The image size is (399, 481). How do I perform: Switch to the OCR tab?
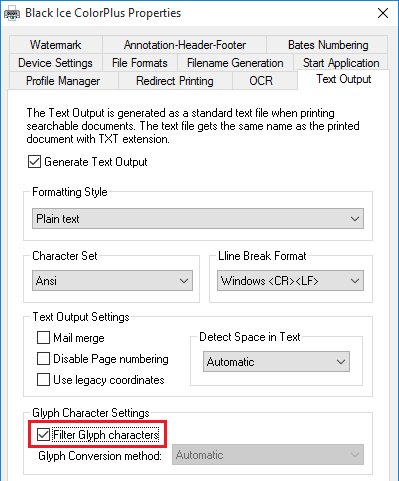click(x=261, y=81)
